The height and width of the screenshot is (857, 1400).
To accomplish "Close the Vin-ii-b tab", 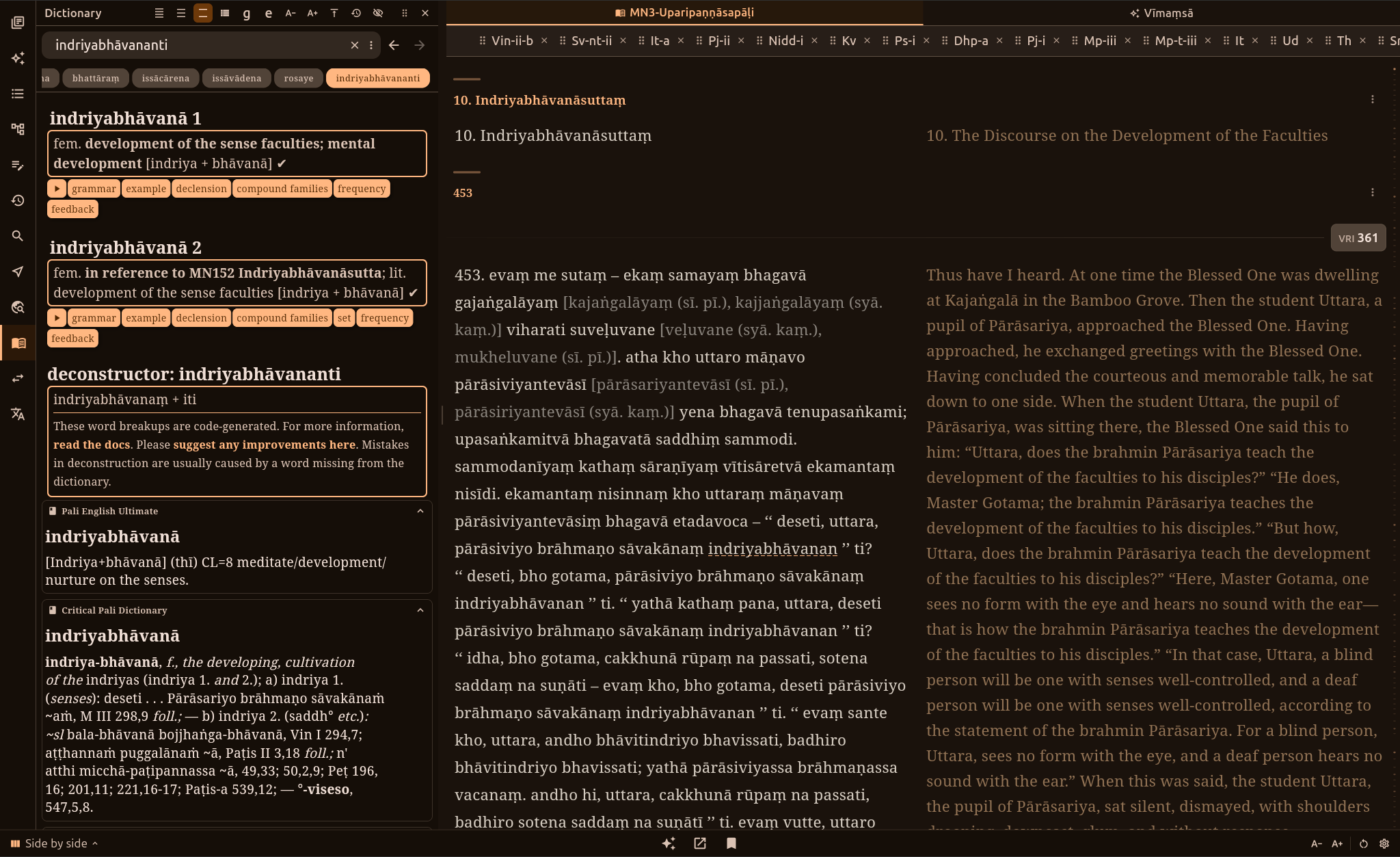I will pos(544,41).
